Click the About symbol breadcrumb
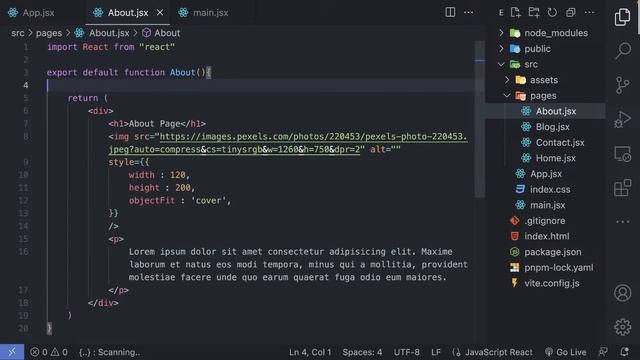Viewport: 640px width, 360px height. tap(161, 33)
